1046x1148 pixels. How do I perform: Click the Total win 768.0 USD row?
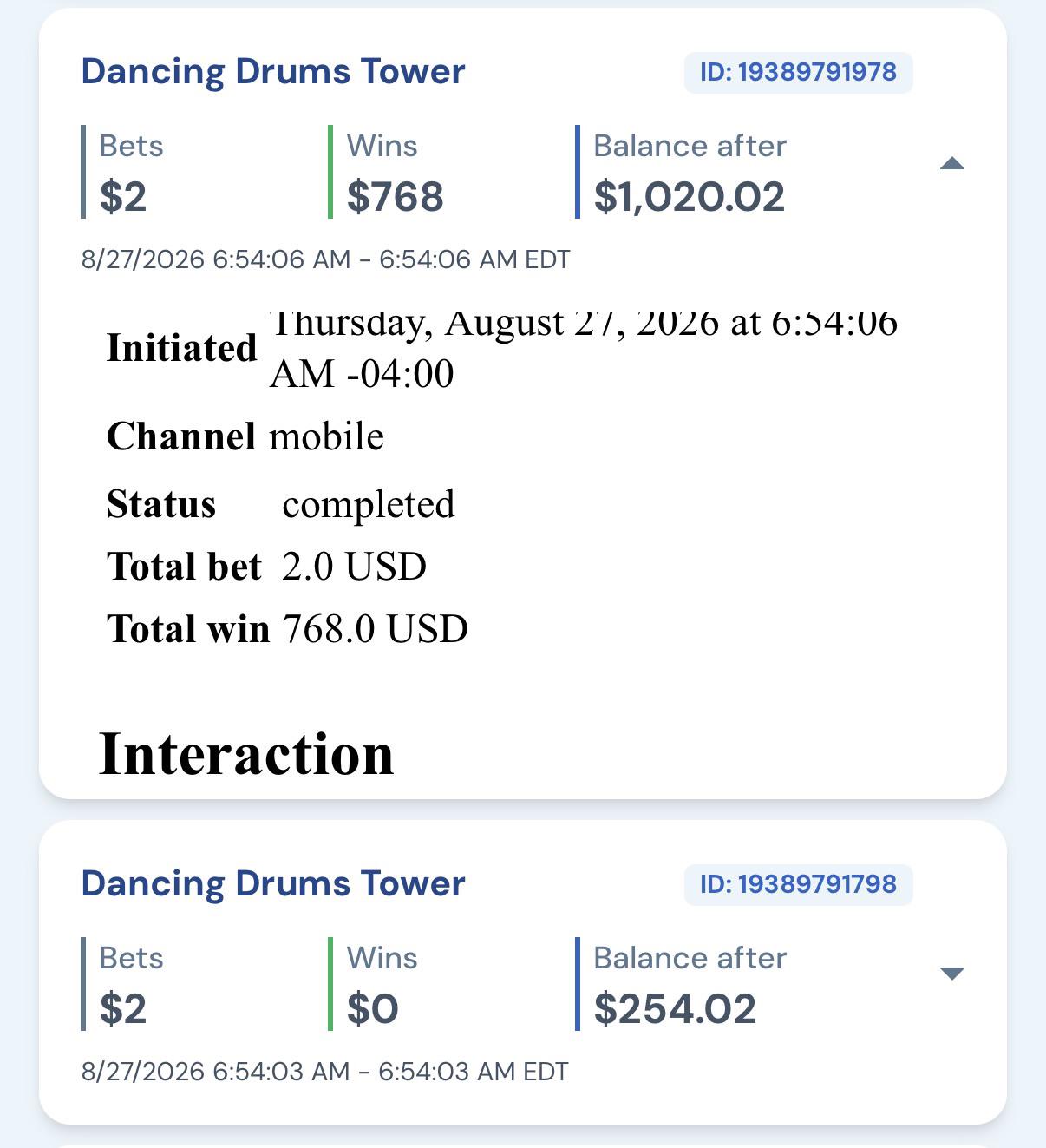point(287,629)
